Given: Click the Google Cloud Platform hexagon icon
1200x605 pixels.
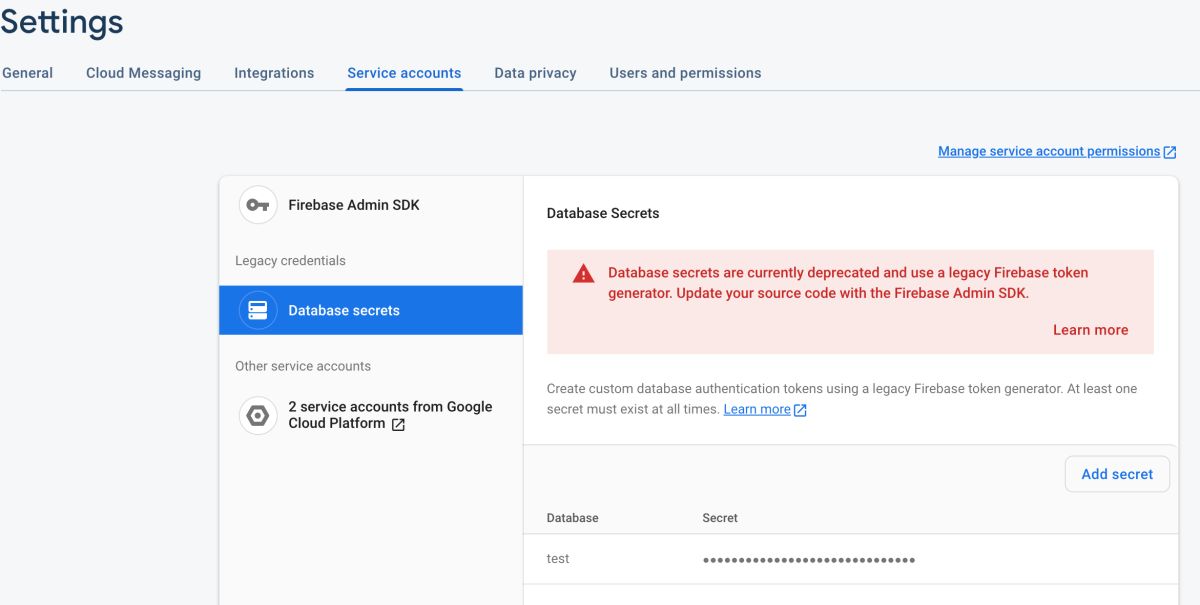Looking at the screenshot, I should coord(258,415).
